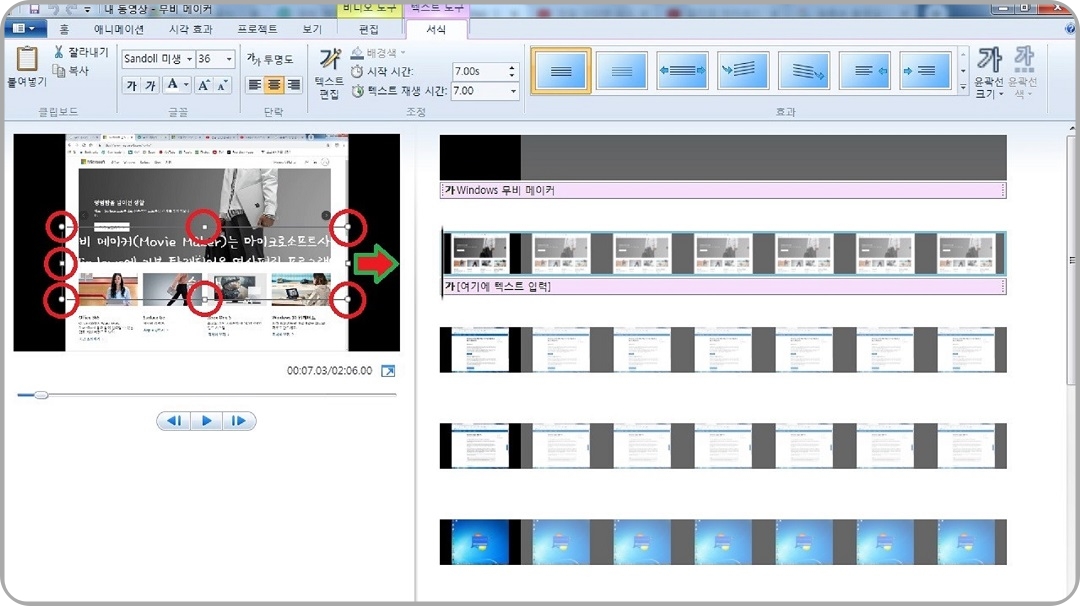Align text left in 단락 group
The height and width of the screenshot is (606, 1080).
coord(255,85)
